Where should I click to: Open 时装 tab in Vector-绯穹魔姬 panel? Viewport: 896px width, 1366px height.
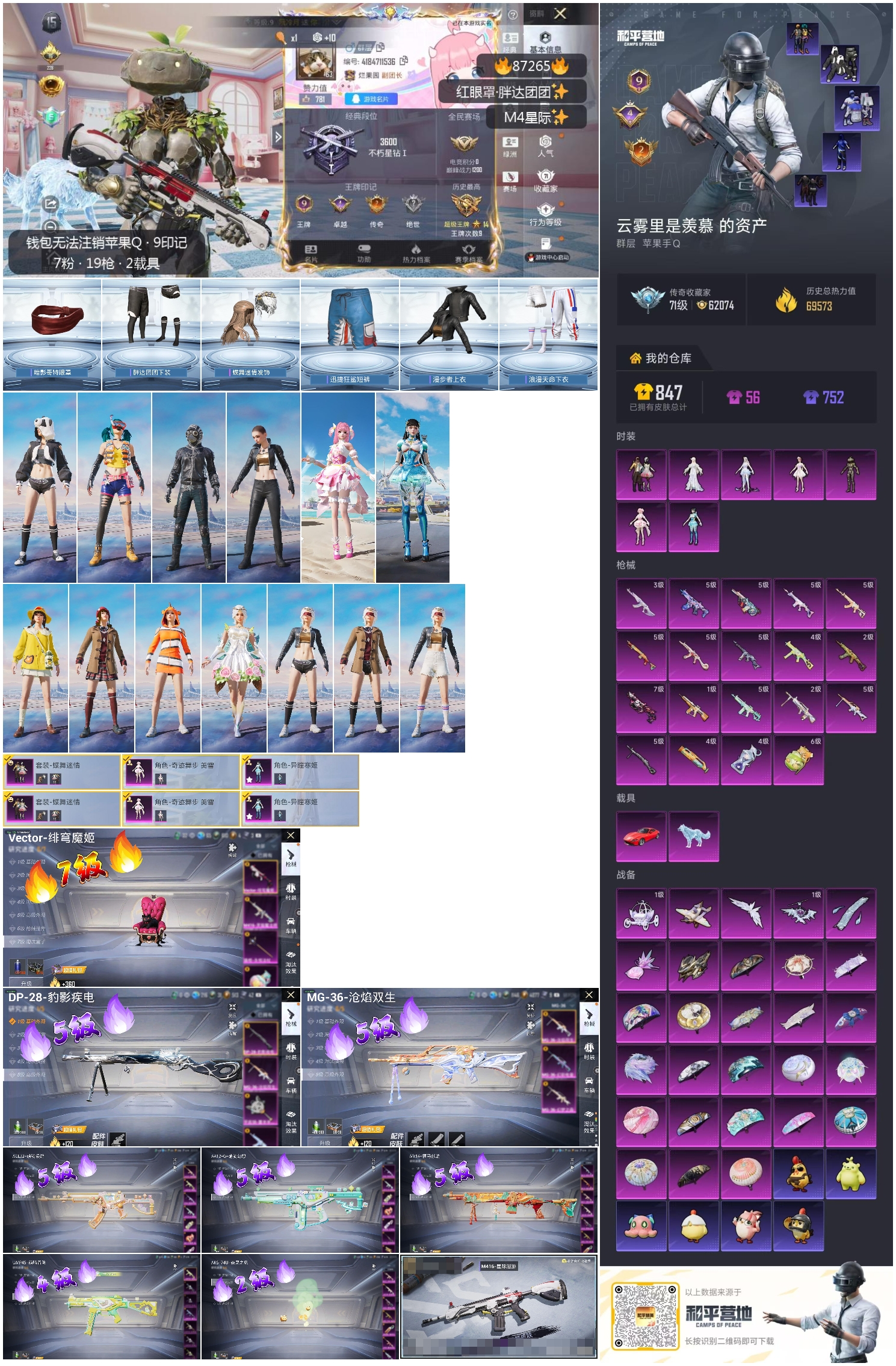coord(291,890)
